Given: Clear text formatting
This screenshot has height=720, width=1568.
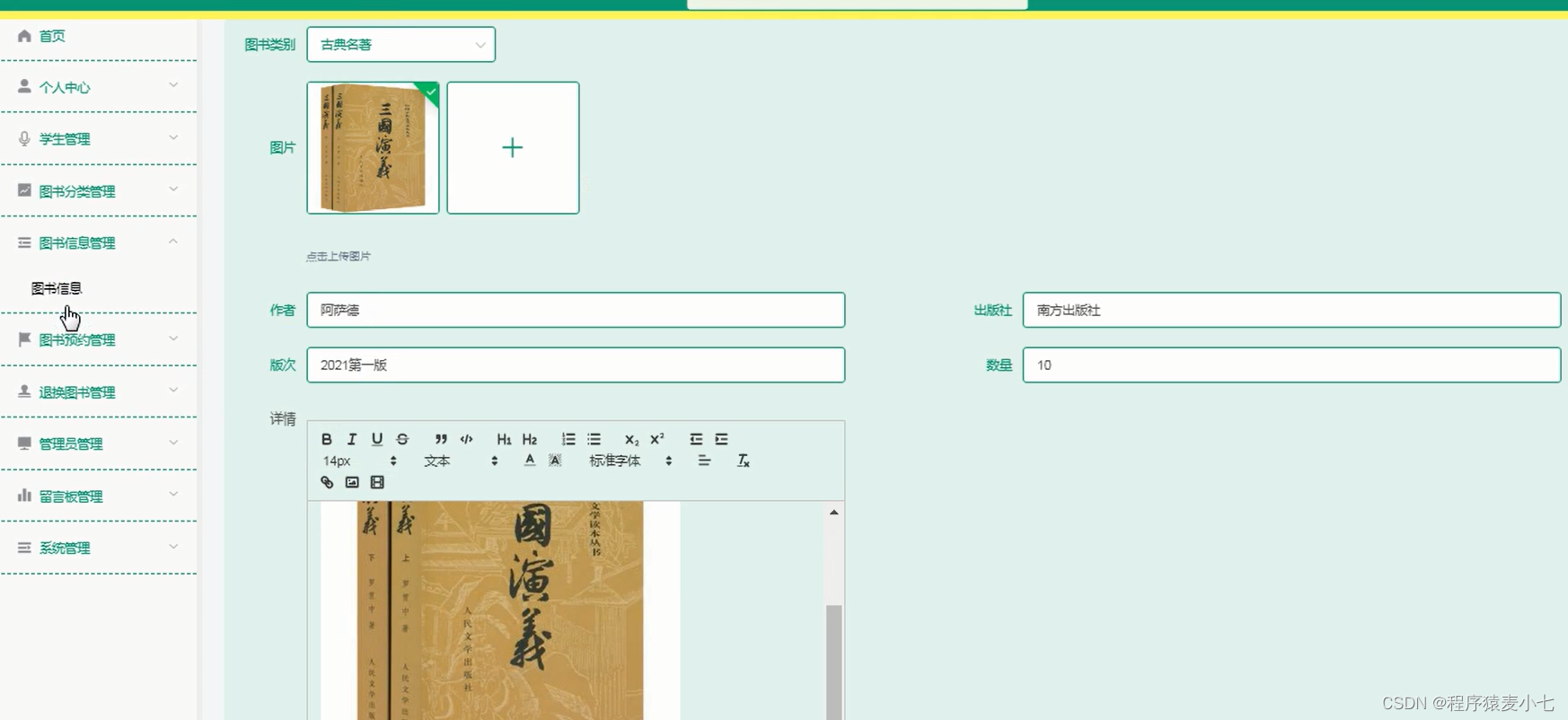Looking at the screenshot, I should tap(743, 461).
